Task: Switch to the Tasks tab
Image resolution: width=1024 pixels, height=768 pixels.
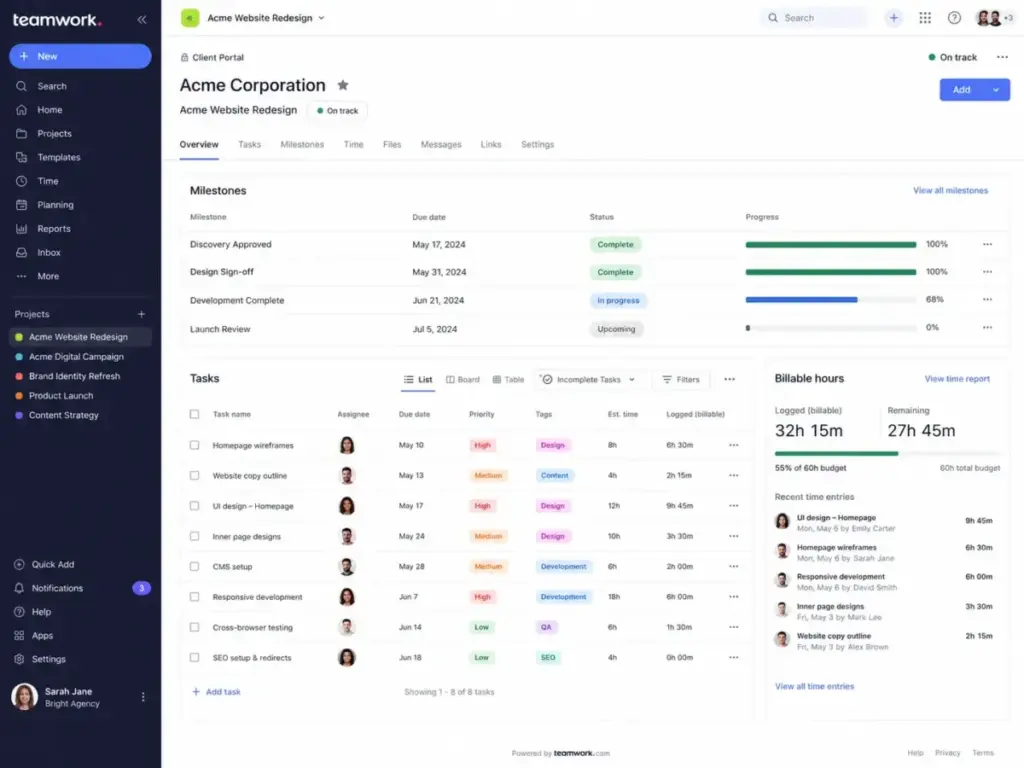Action: pos(249,144)
